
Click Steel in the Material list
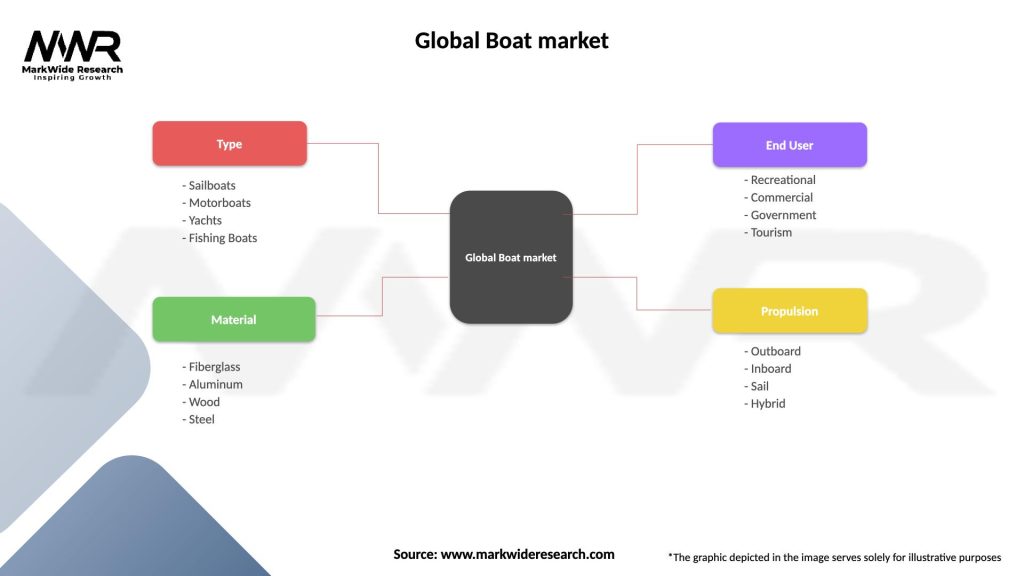(x=201, y=419)
